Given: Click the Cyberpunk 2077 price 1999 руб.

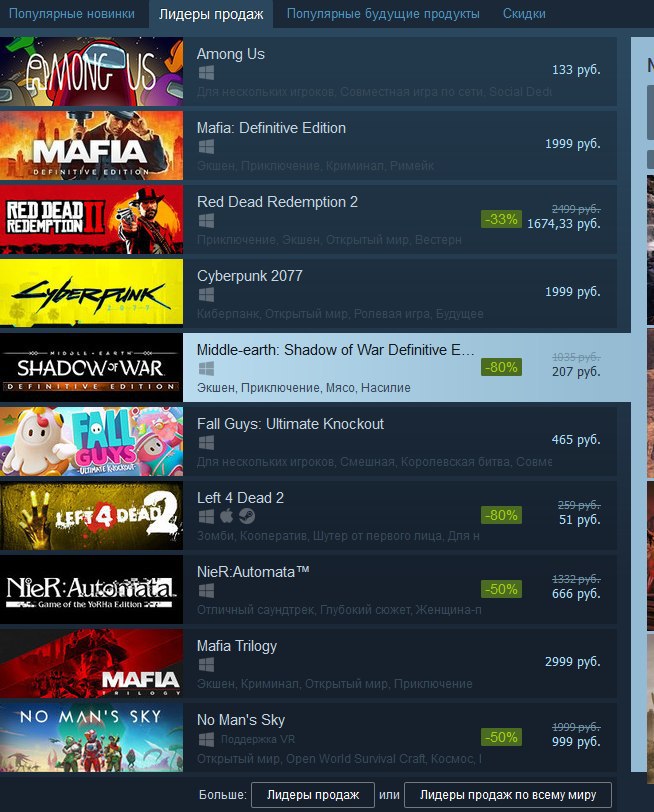Looking at the screenshot, I should [x=573, y=292].
